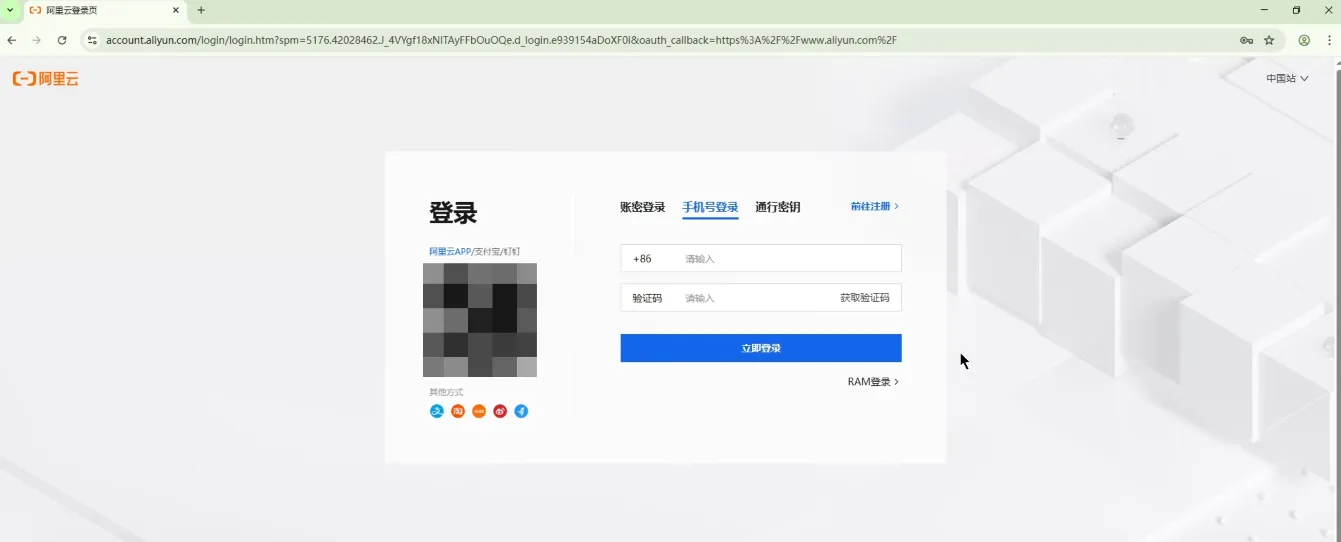The width and height of the screenshot is (1341, 542).
Task: Sign in with the Weibo icon
Action: point(500,411)
